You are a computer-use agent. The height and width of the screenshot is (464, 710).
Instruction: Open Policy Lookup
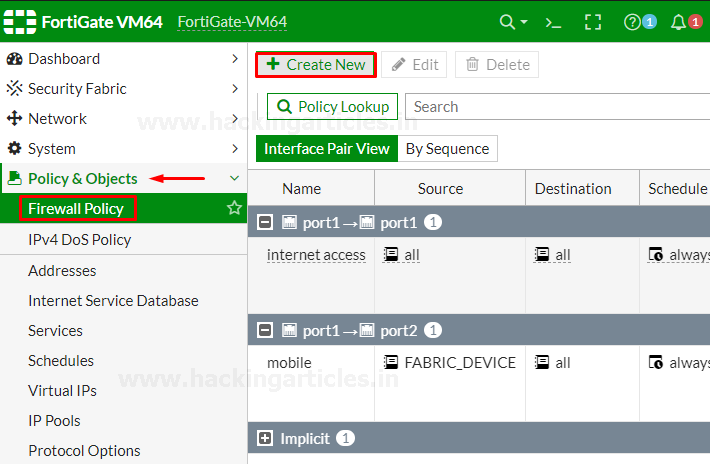[x=332, y=107]
